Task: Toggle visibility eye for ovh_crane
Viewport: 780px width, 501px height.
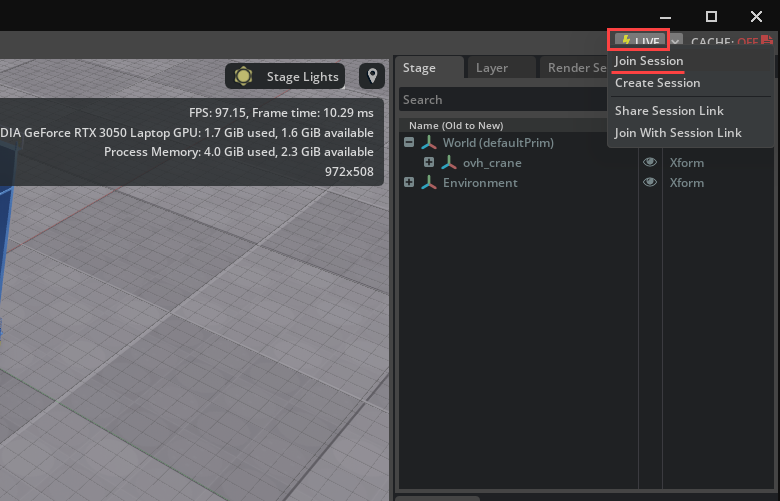Action: click(650, 162)
